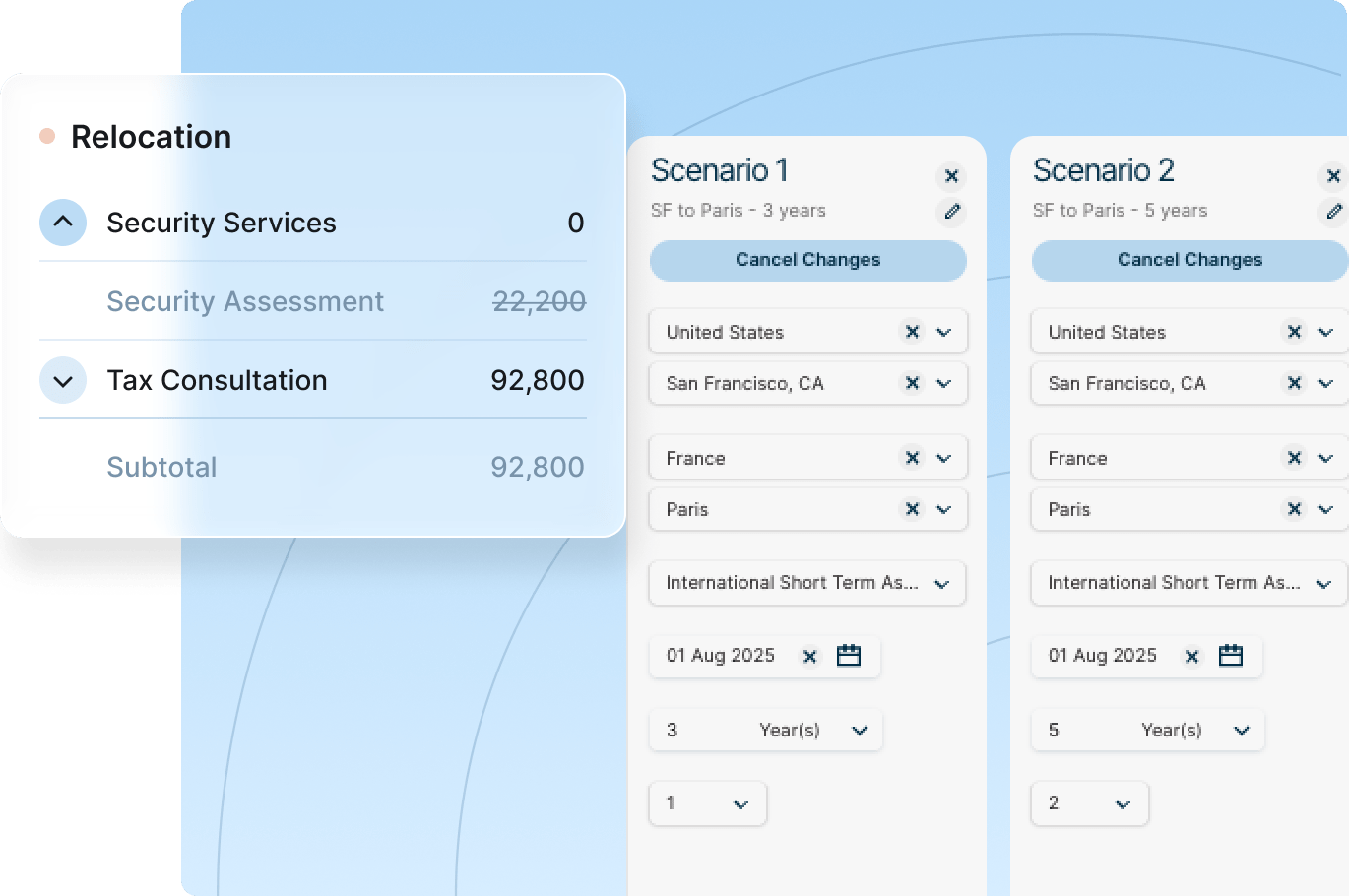Collapse the Security Services section
The height and width of the screenshot is (896, 1349).
pyautogui.click(x=63, y=223)
